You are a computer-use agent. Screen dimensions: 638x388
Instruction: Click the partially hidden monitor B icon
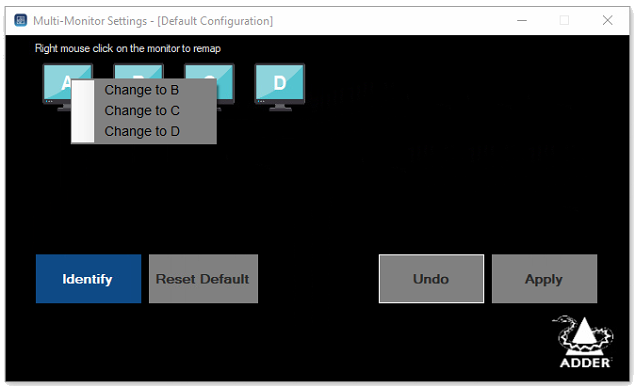[138, 71]
